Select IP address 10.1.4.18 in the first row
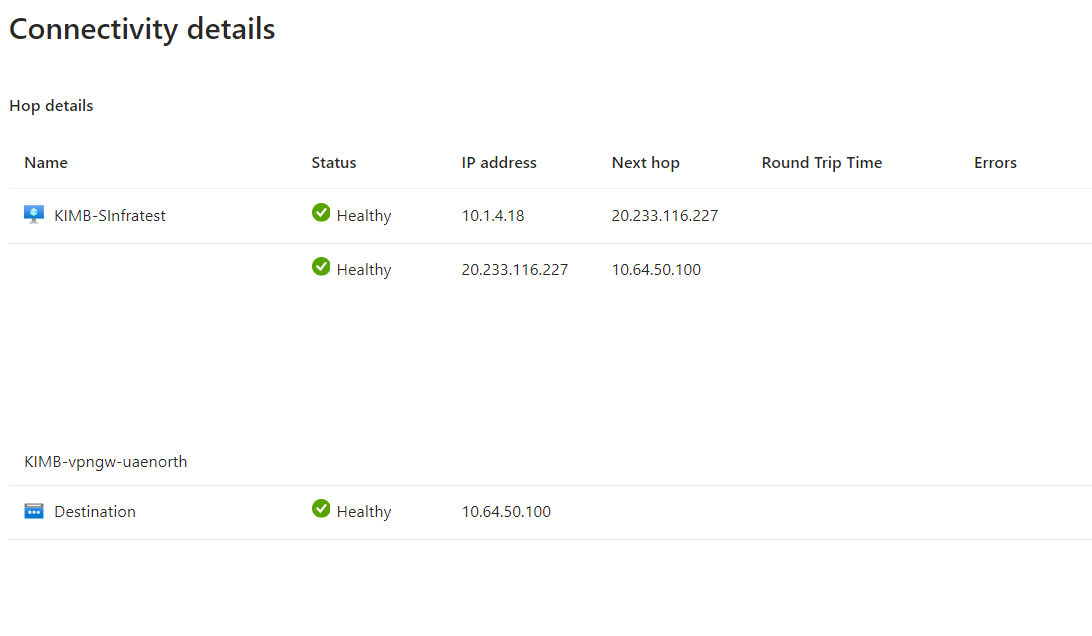The image size is (1092, 636). (493, 215)
